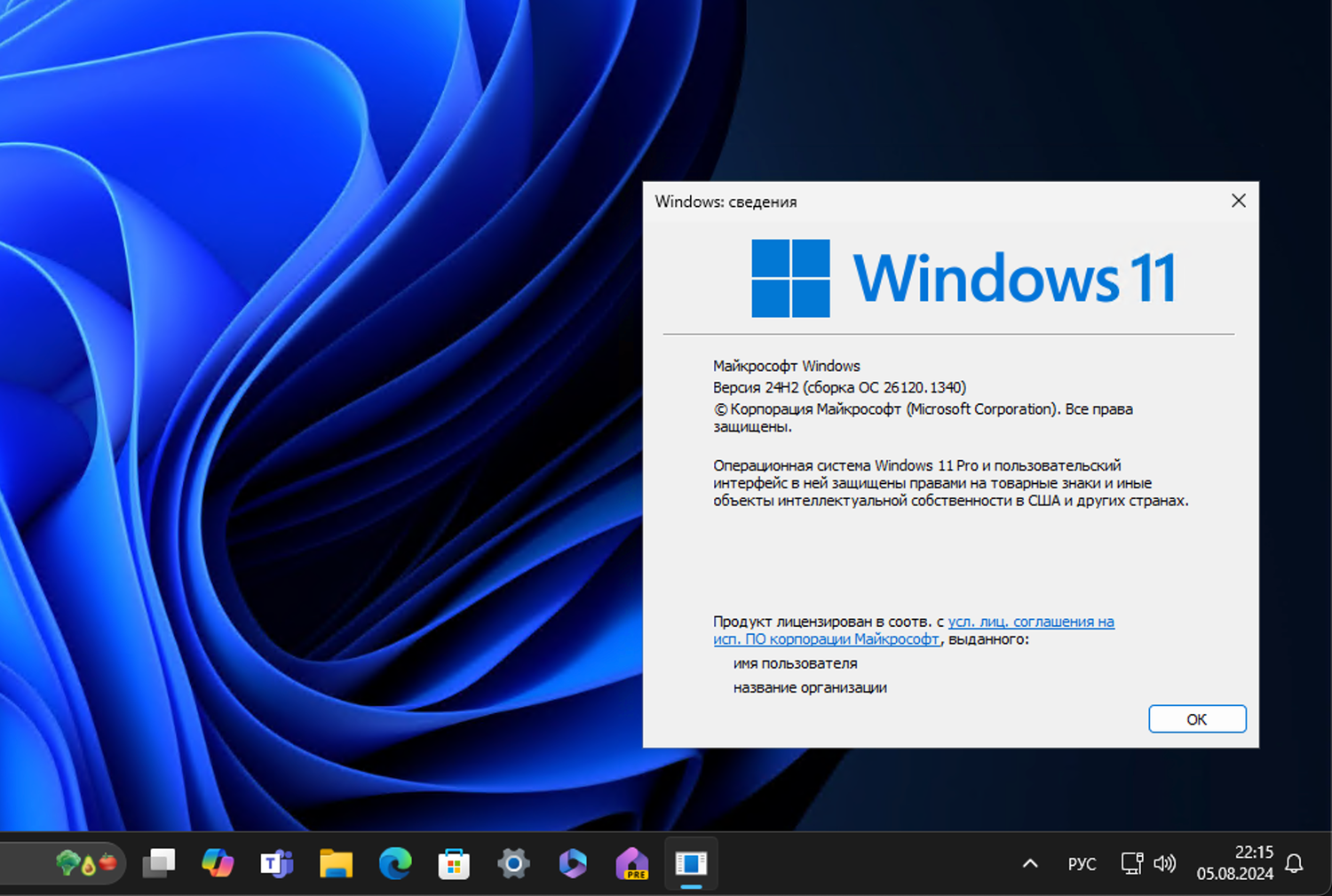Screen dimensions: 1332x896
Task: Open Task View
Action: click(x=159, y=862)
